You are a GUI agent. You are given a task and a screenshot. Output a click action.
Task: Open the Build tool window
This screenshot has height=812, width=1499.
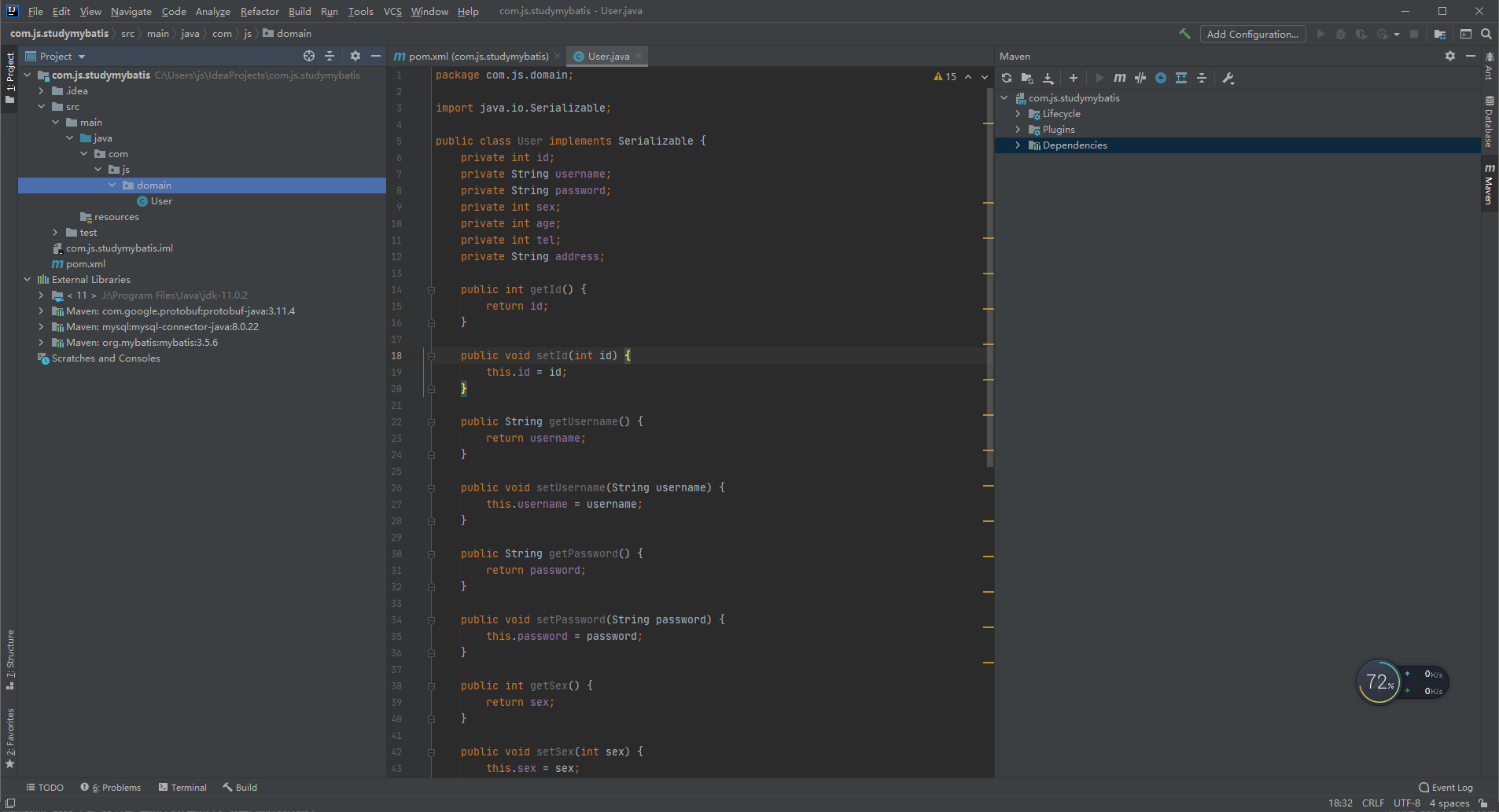[240, 787]
